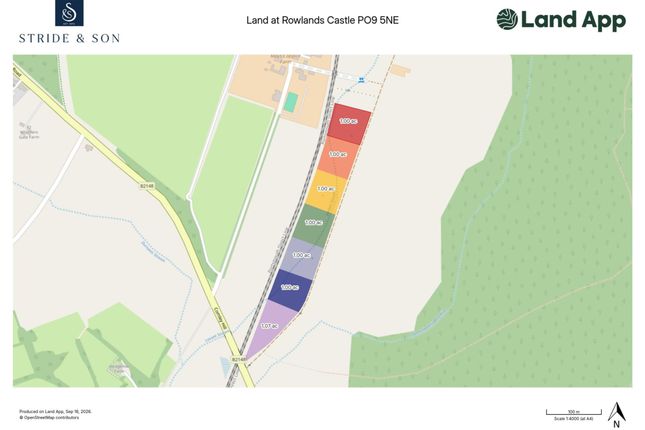Click the Produced on Land App text
The width and height of the screenshot is (645, 430).
[56, 411]
